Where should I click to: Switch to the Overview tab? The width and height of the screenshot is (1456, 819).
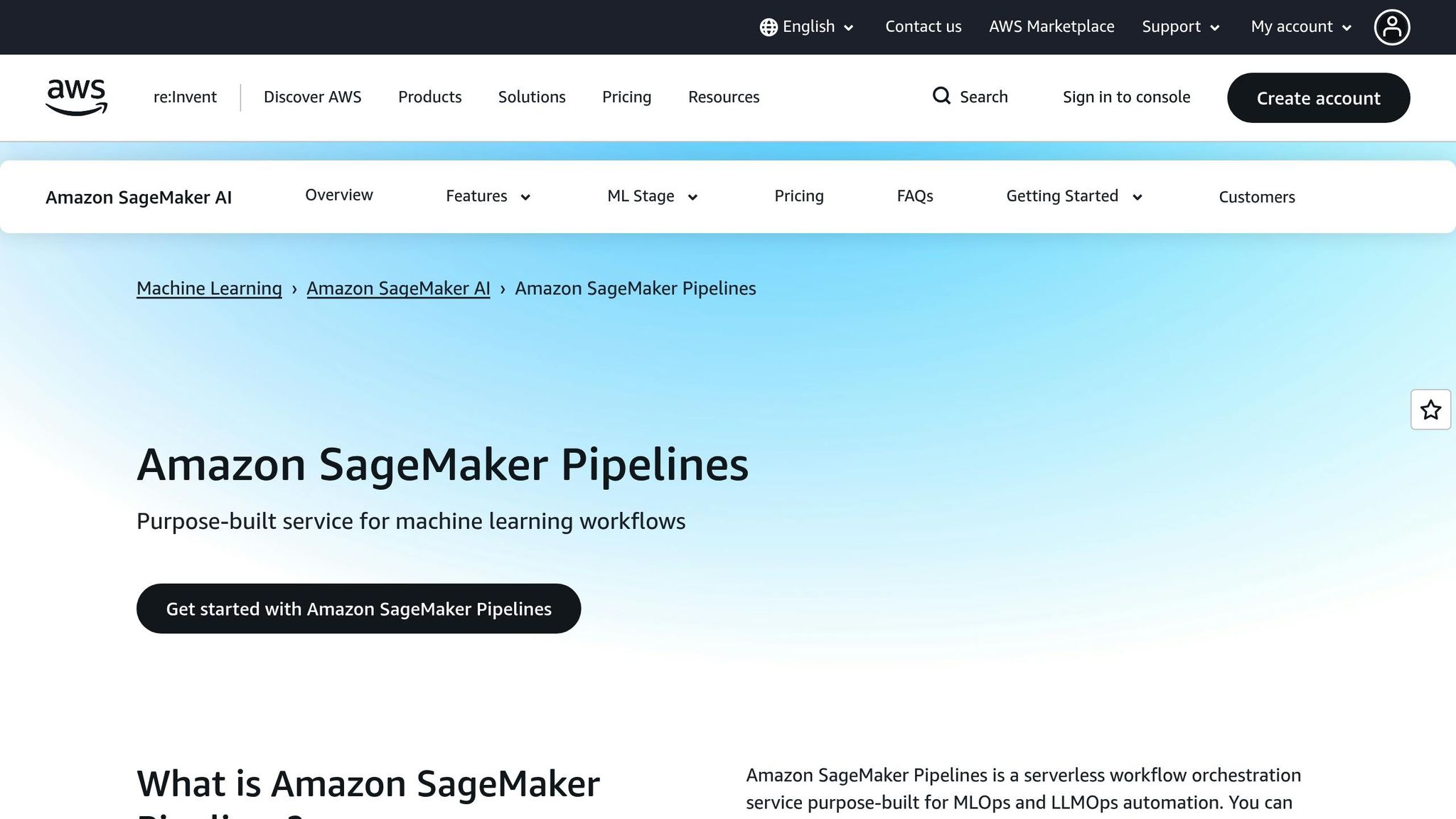pyautogui.click(x=339, y=195)
